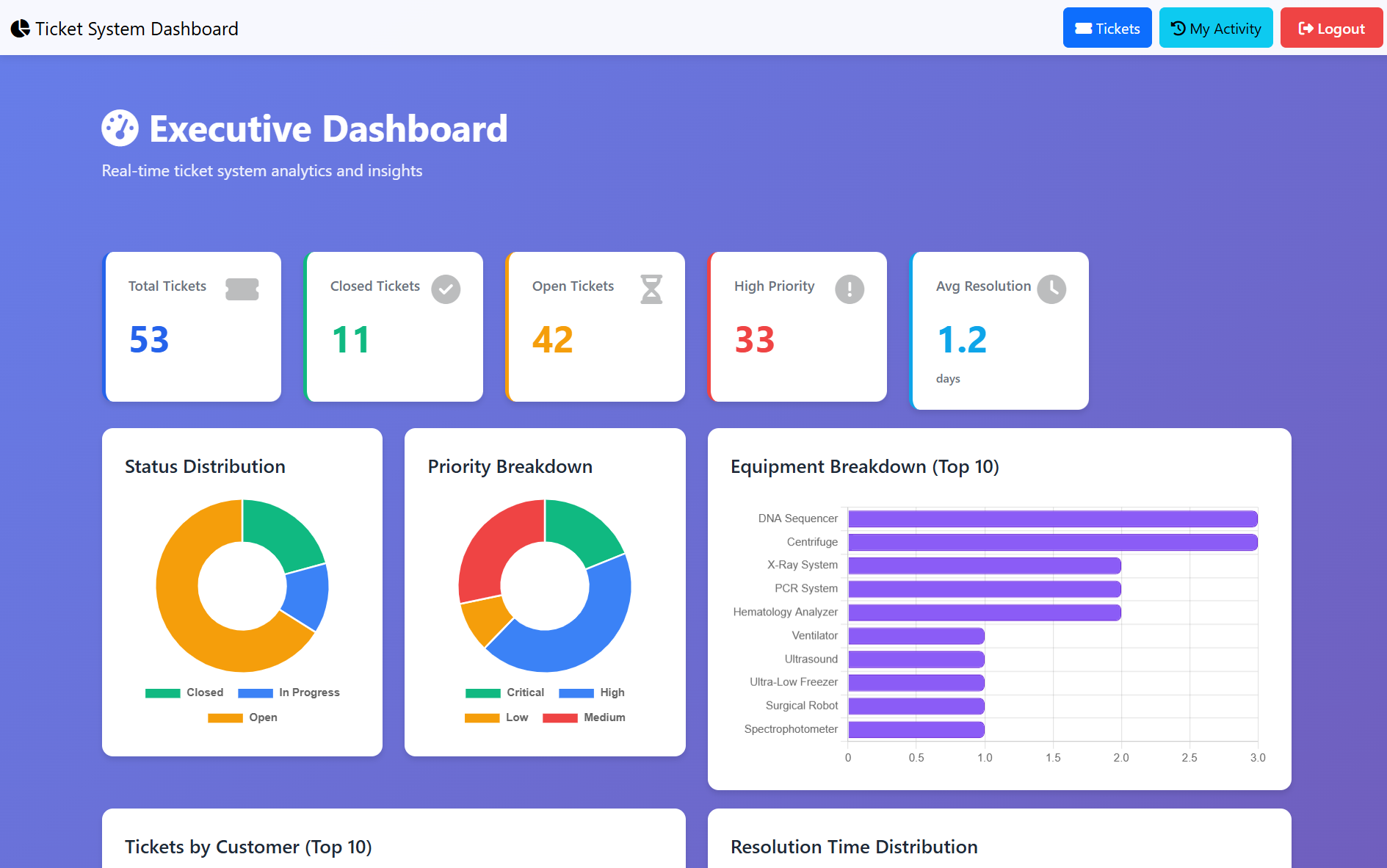Toggle the Critical legend in Priority Breakdown
1387x868 pixels.
coord(504,692)
